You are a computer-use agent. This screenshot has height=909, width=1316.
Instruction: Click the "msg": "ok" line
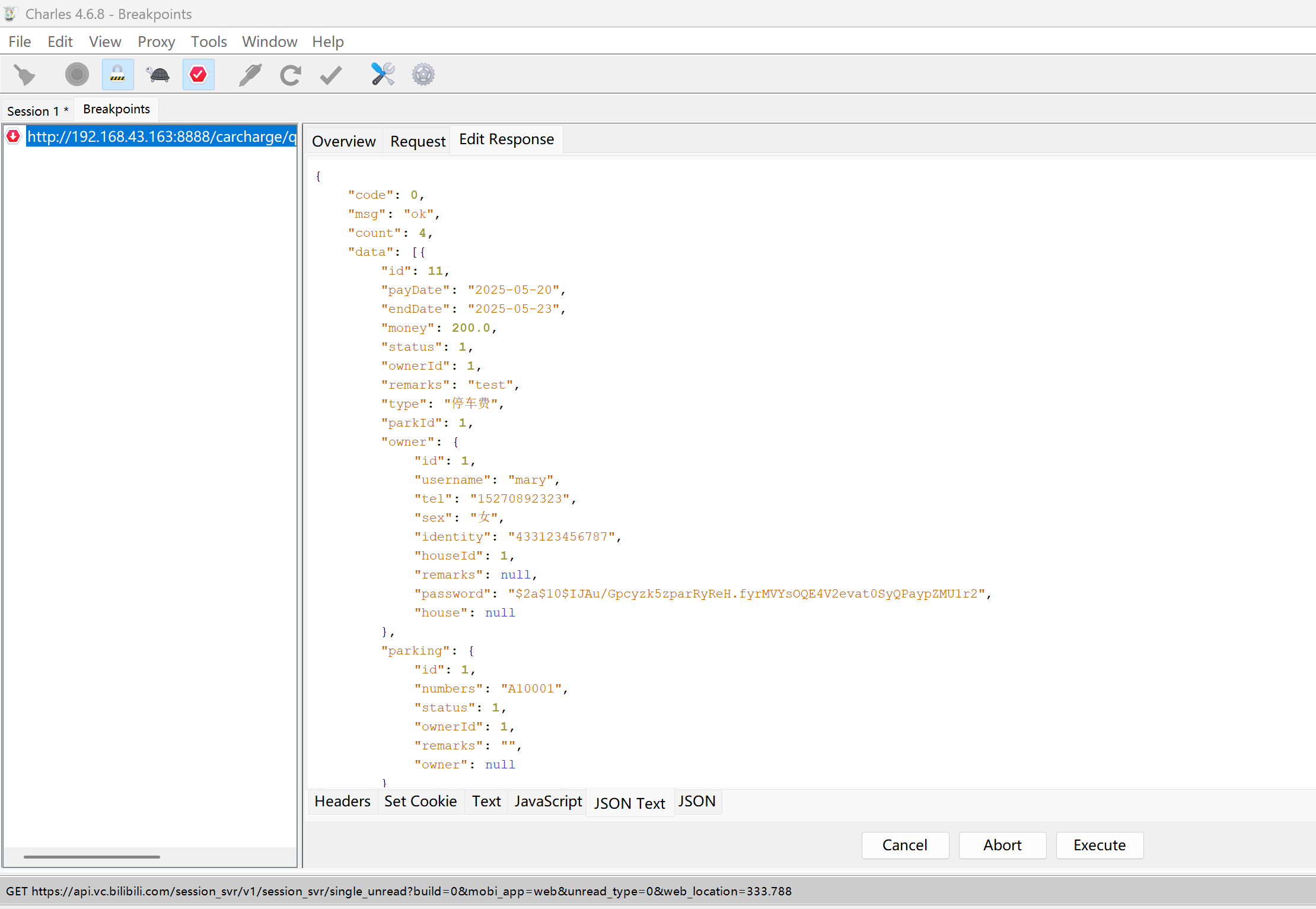(394, 214)
